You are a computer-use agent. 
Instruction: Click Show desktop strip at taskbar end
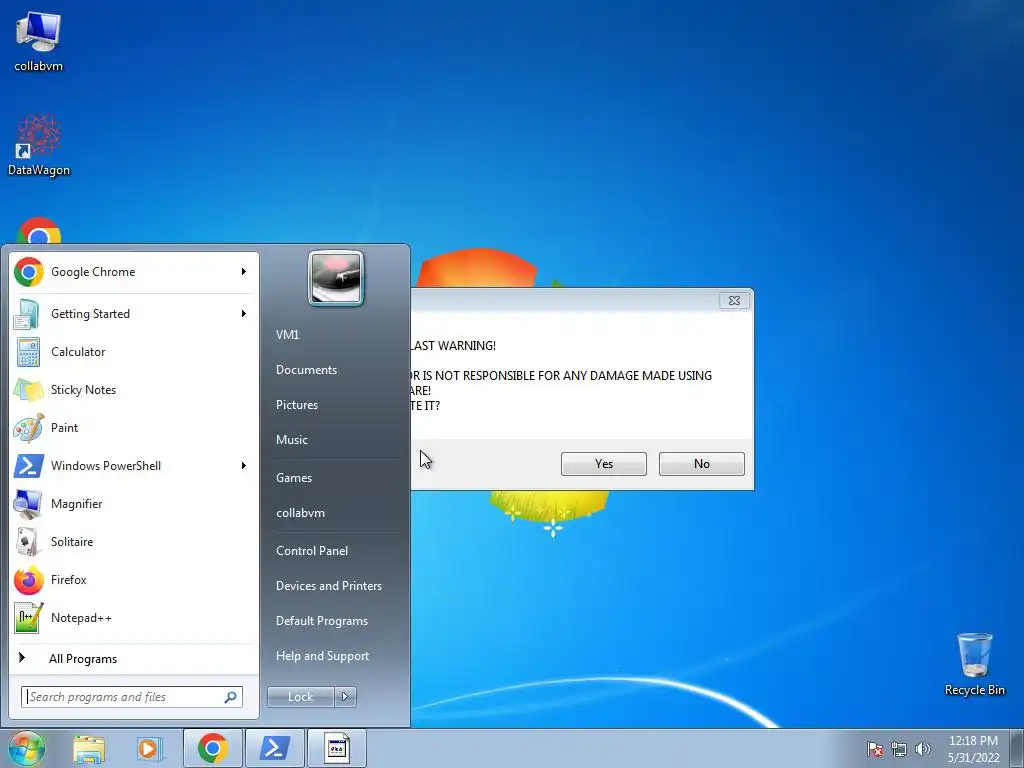(1017, 748)
